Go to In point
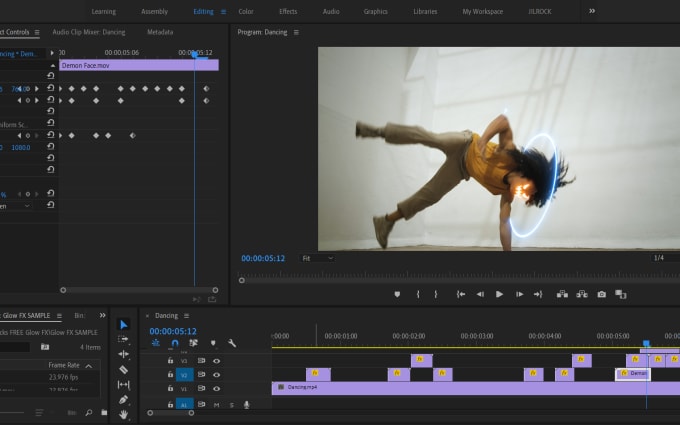The width and height of the screenshot is (680, 425). pyautogui.click(x=461, y=294)
